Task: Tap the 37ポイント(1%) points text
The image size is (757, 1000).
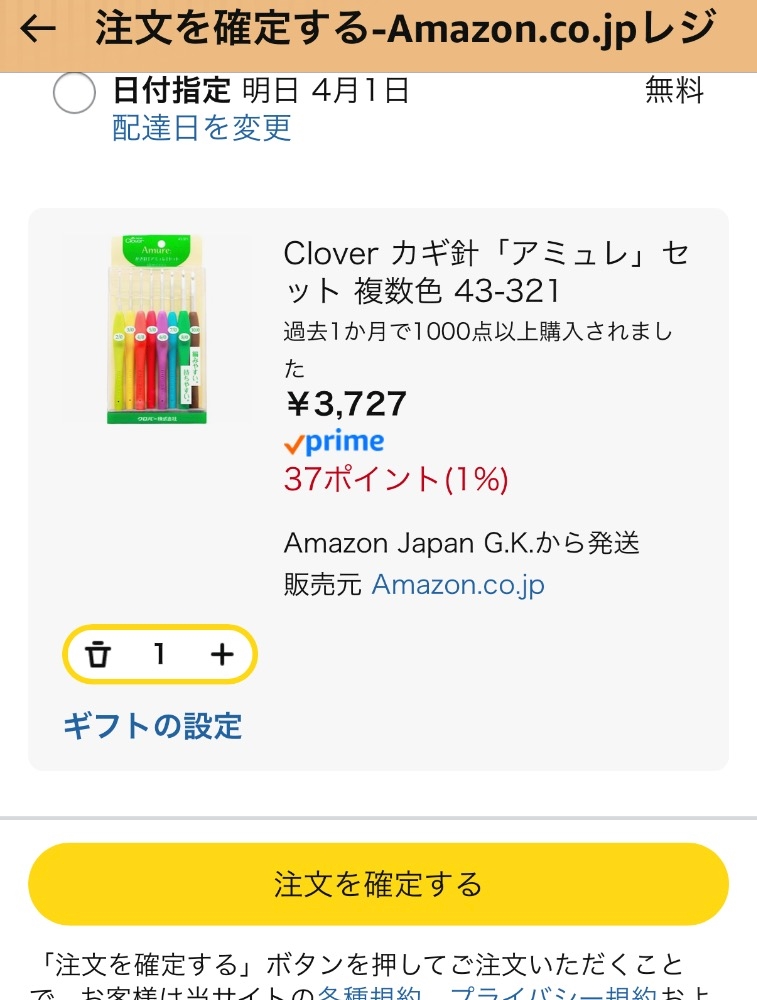Action: point(396,480)
